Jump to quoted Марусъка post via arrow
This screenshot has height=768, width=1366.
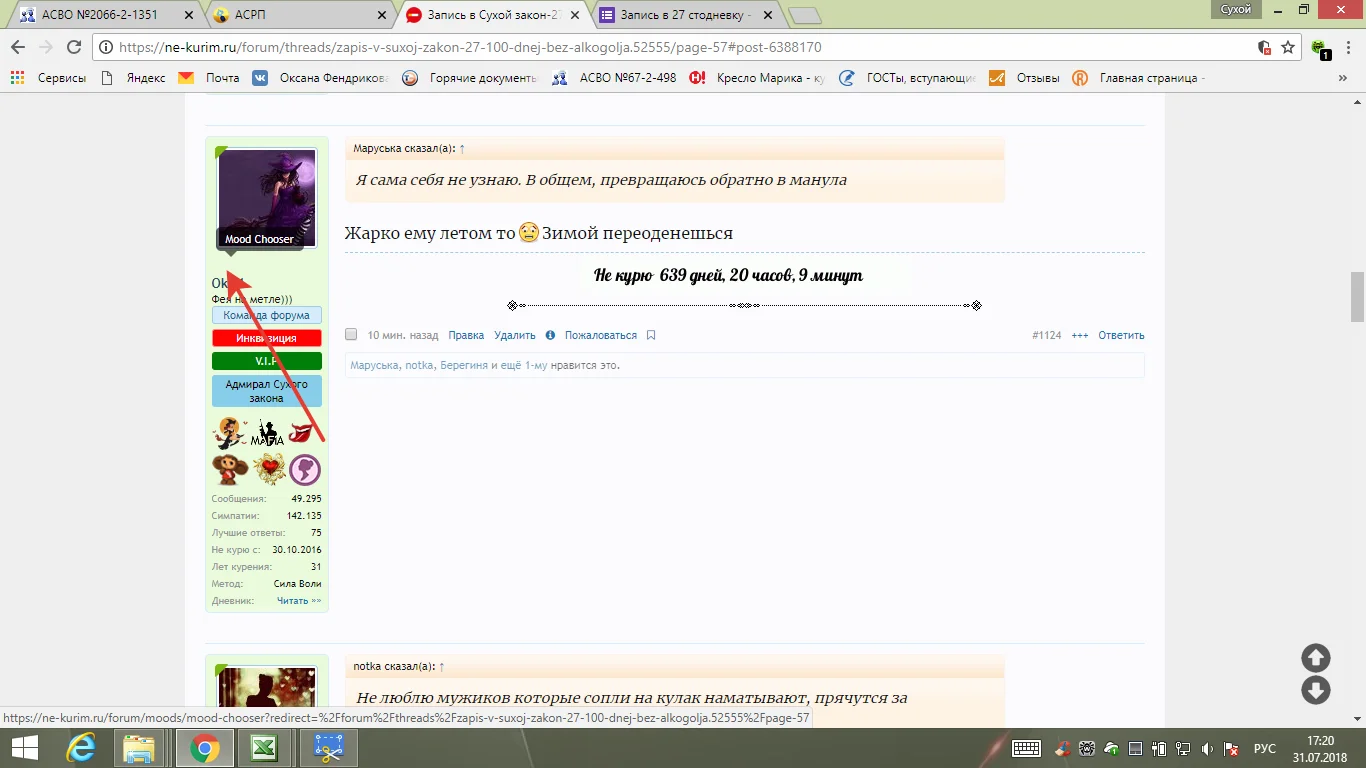point(462,149)
